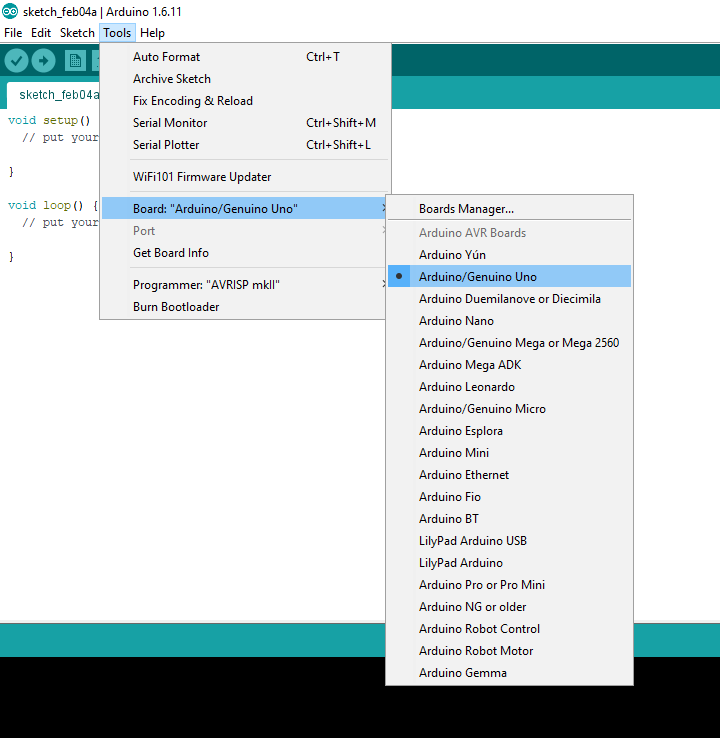Choose Auto Format from Tools menu

coord(245,57)
